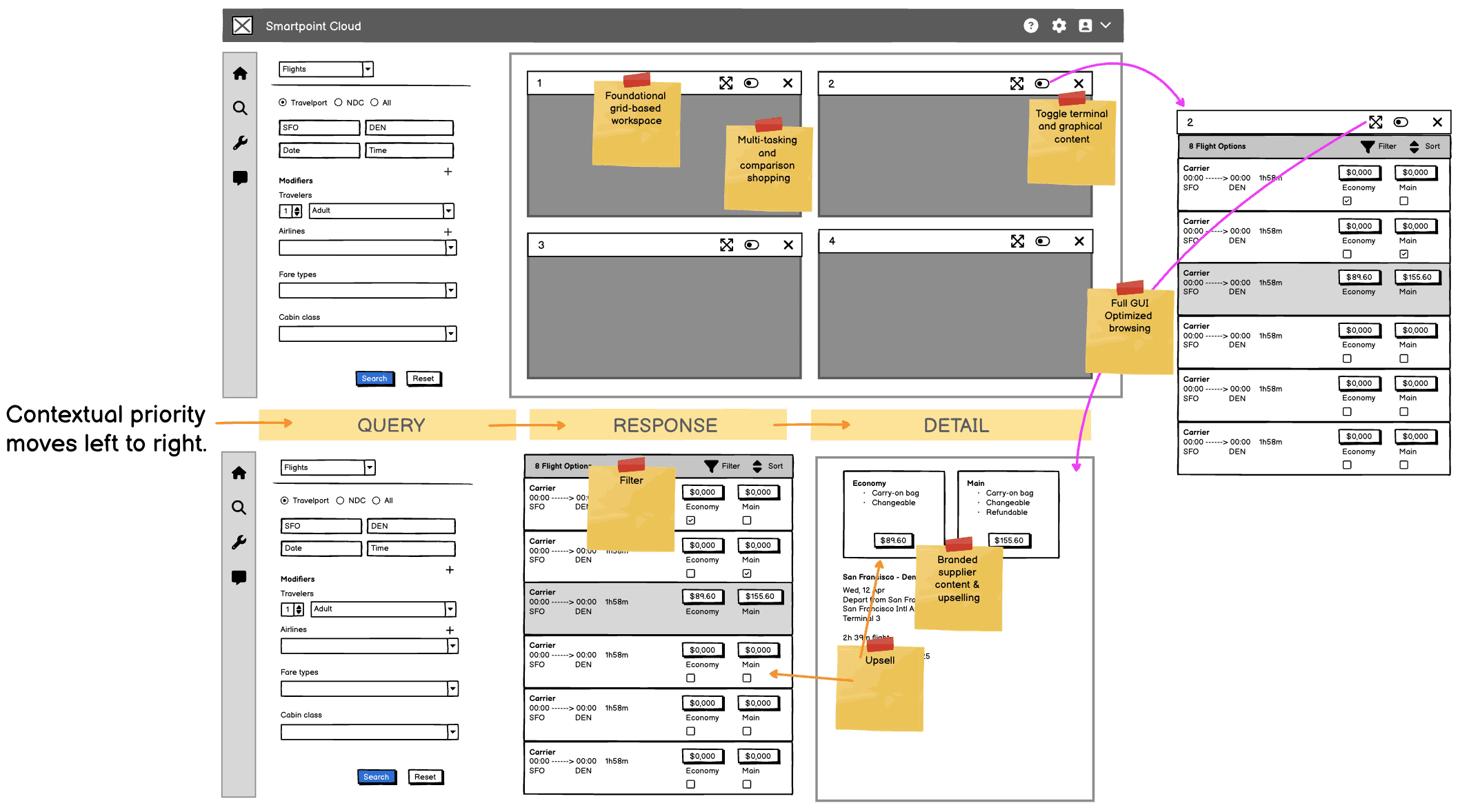Click the help question mark icon
The image size is (1469, 812).
[1030, 26]
